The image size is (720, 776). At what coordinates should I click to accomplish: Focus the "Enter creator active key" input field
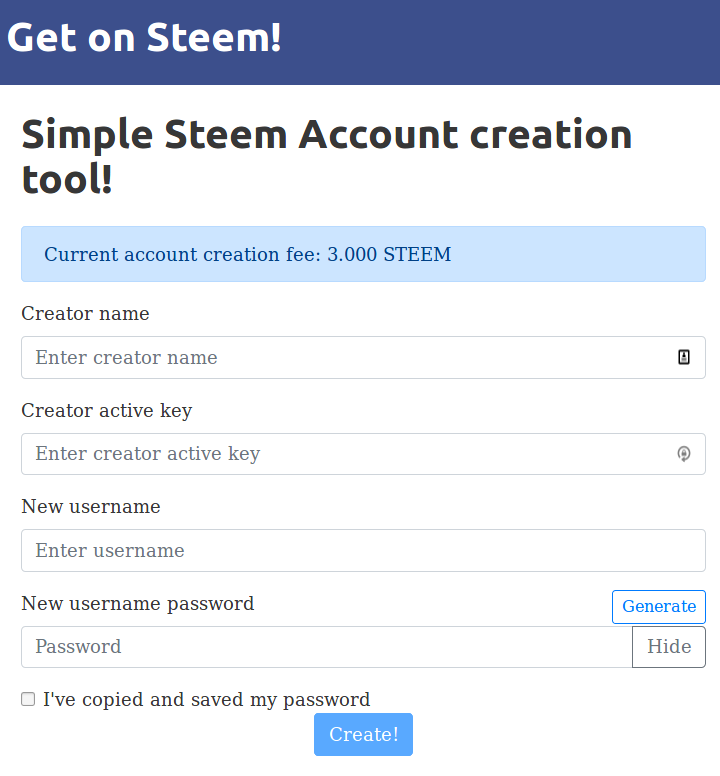point(363,454)
